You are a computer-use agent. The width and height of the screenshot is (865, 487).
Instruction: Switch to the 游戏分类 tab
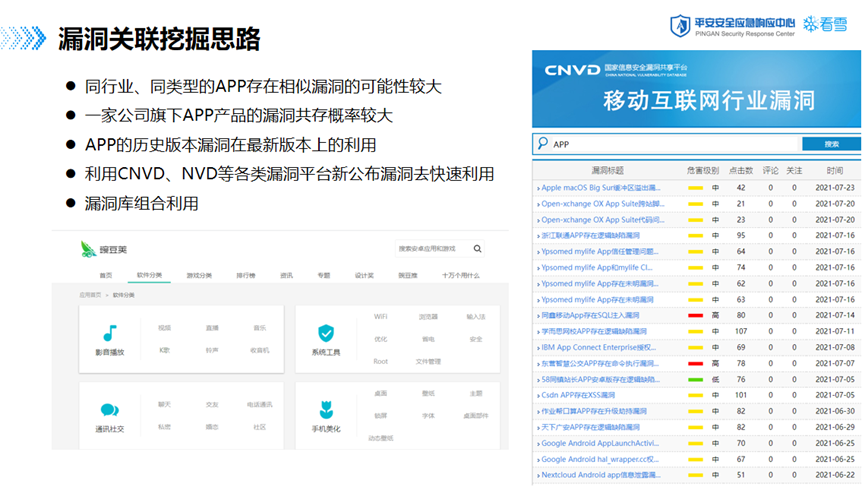tap(199, 275)
